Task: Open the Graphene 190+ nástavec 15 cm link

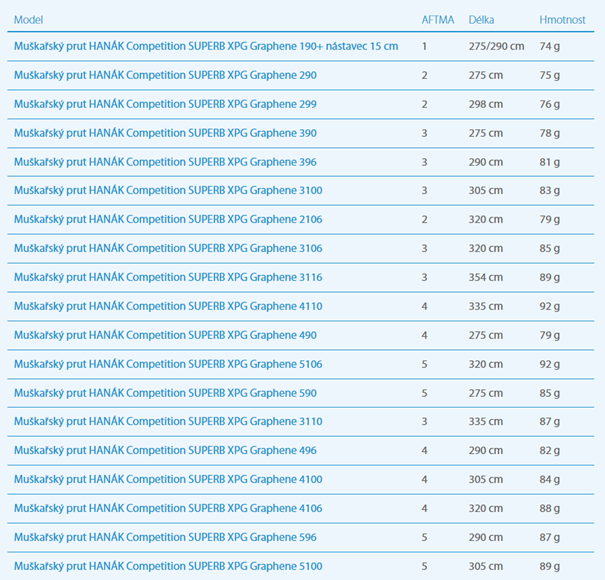Action: (x=205, y=46)
